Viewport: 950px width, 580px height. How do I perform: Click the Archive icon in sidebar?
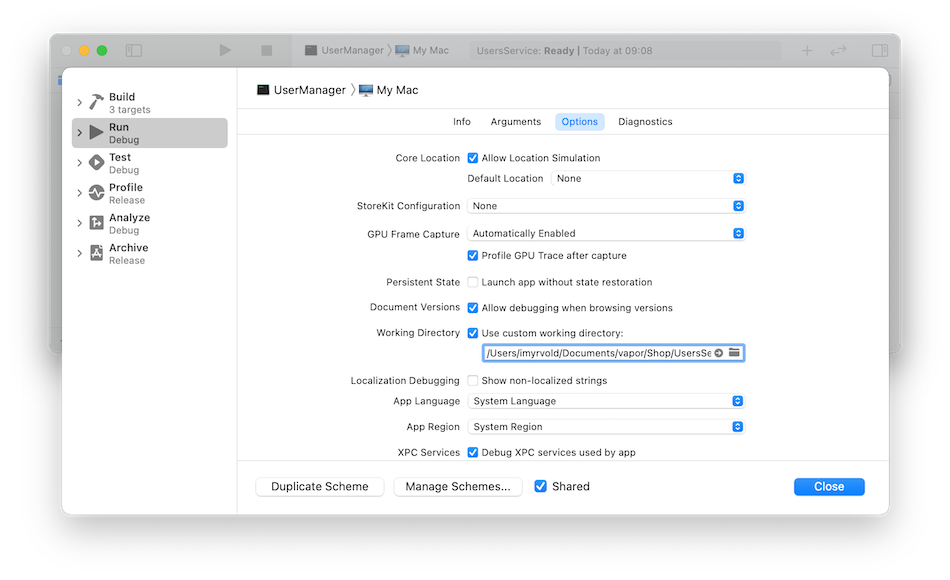click(96, 253)
